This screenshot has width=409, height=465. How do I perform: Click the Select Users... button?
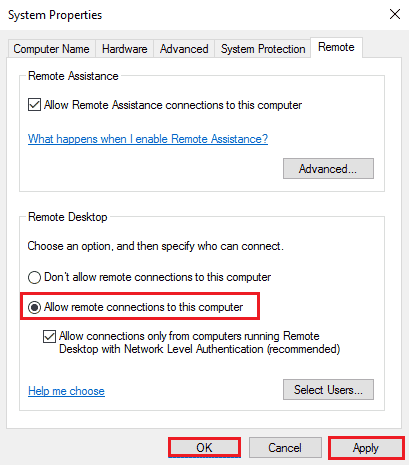(328, 389)
